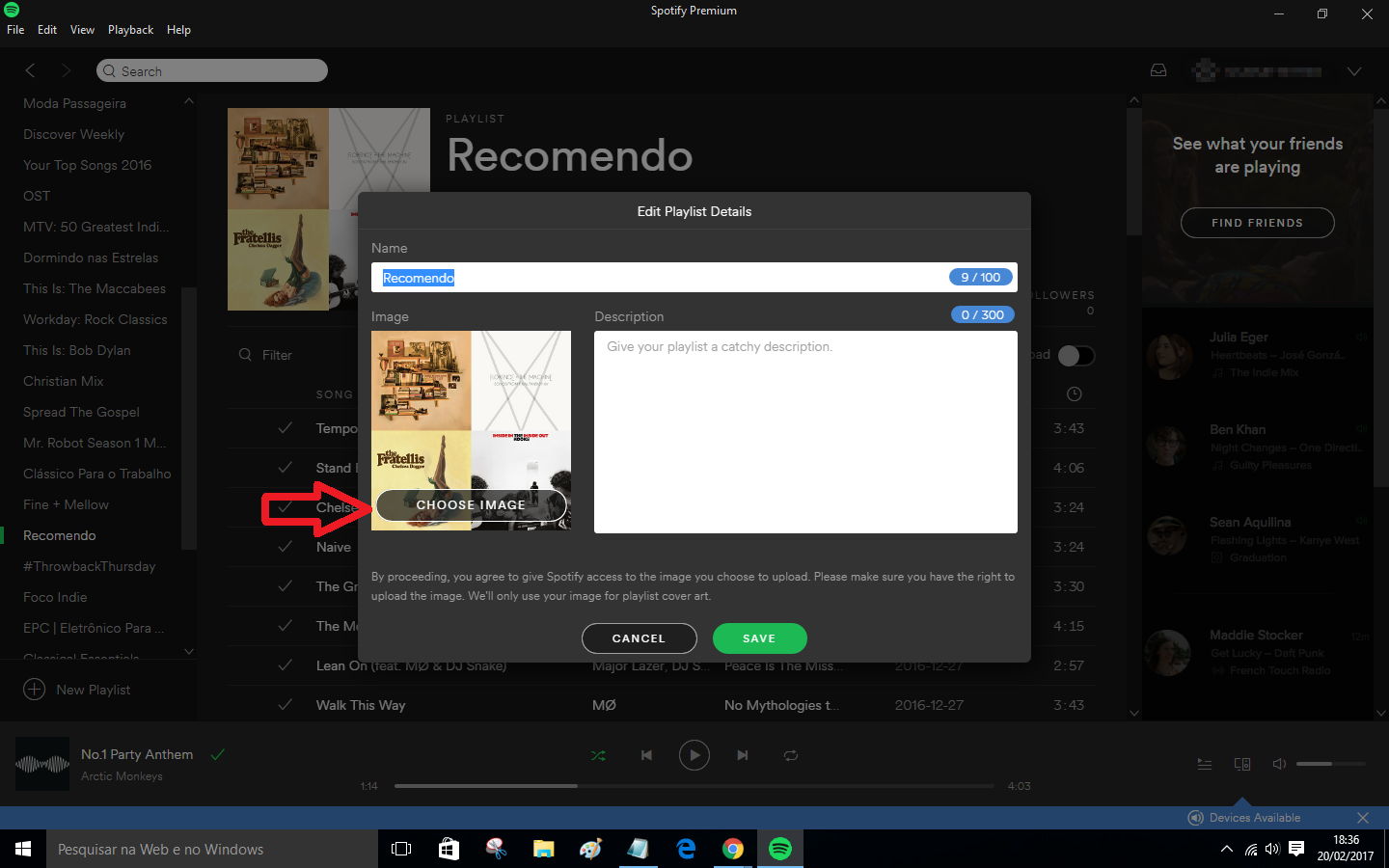Open the Edit menu
1389x868 pixels.
click(x=47, y=30)
